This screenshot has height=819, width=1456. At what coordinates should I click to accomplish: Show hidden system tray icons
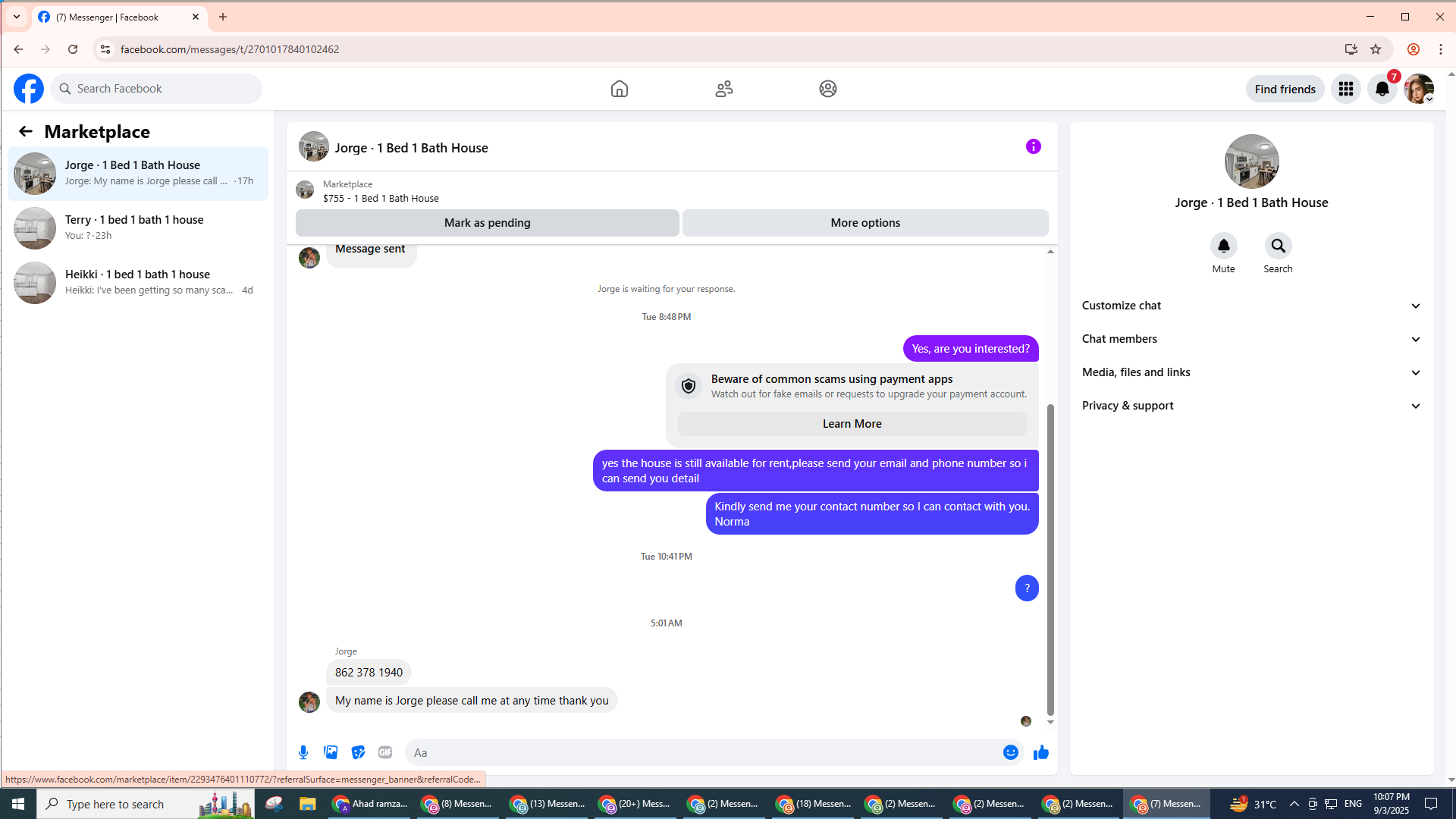tap(1294, 804)
